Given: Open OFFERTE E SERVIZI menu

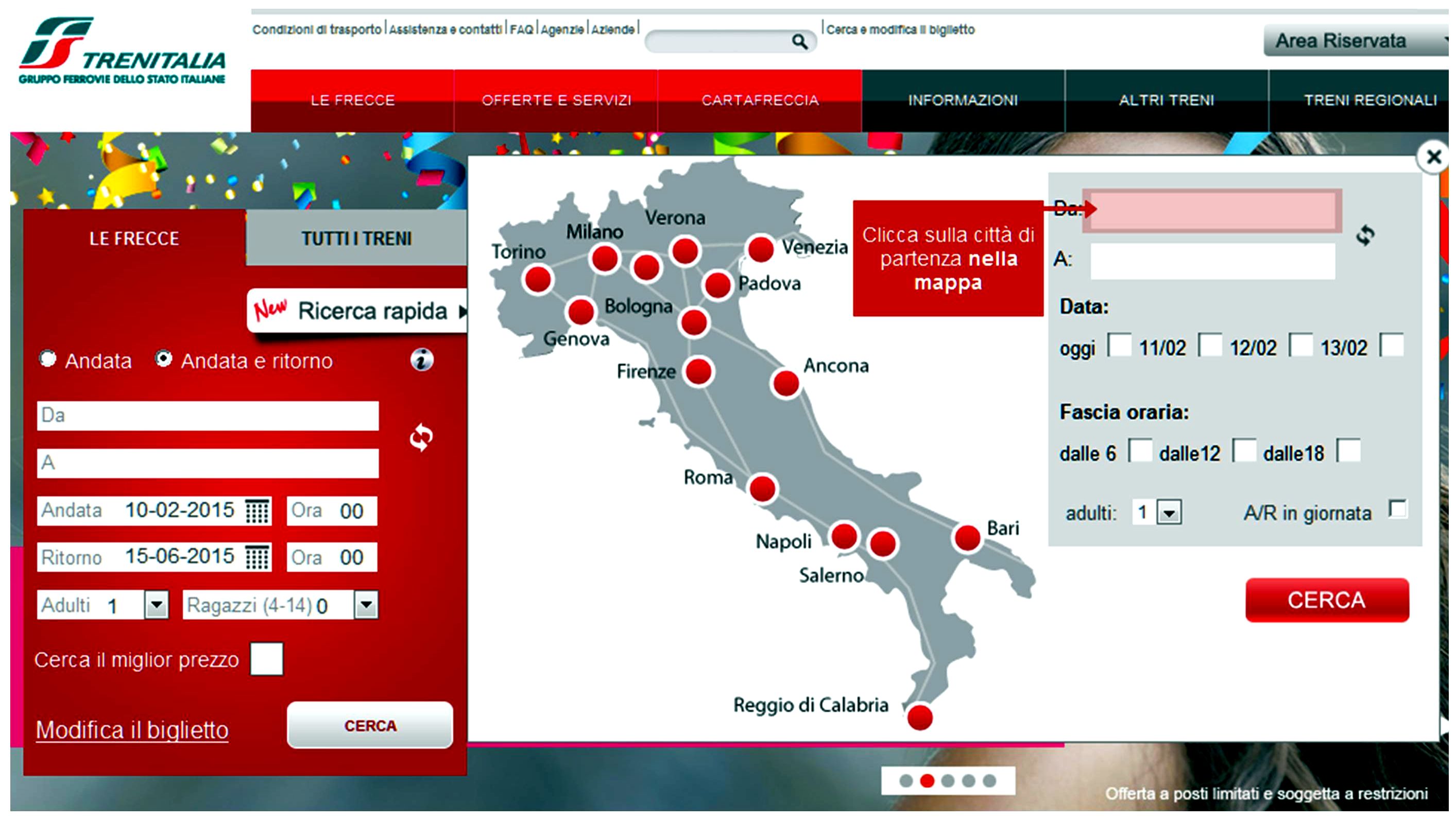Looking at the screenshot, I should coord(556,100).
